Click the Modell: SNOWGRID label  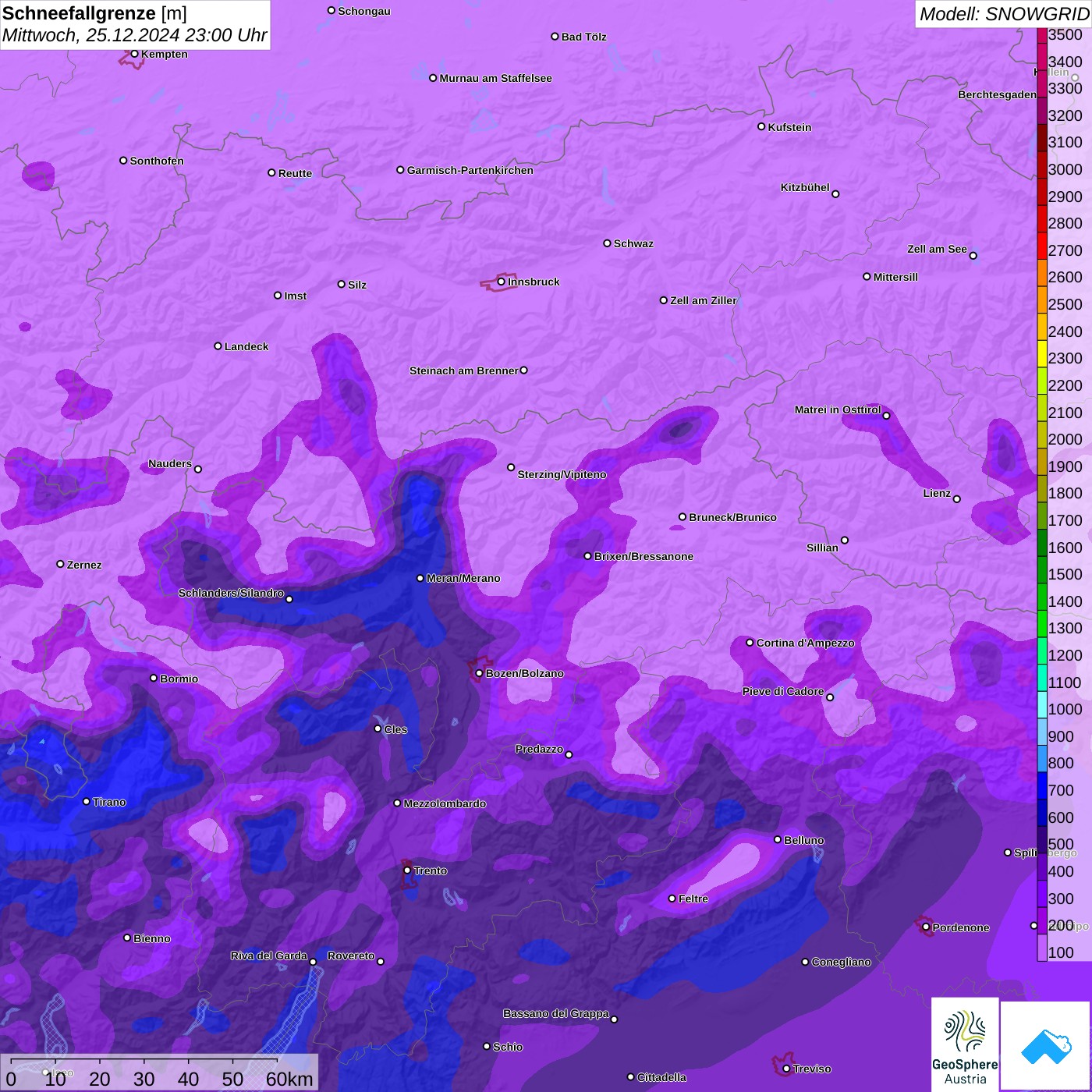[1005, 13]
